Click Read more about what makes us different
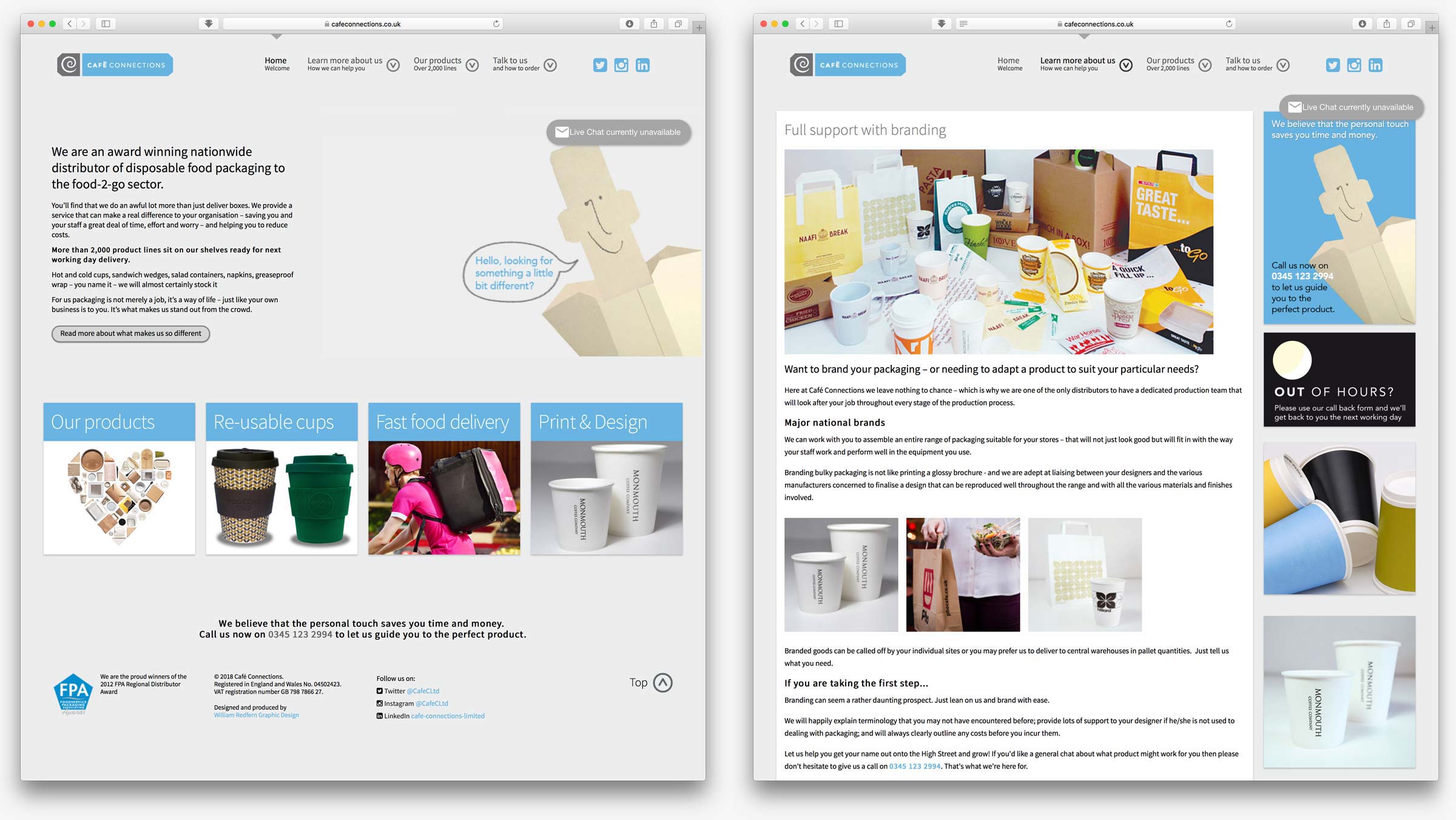The height and width of the screenshot is (820, 1456). pos(130,333)
